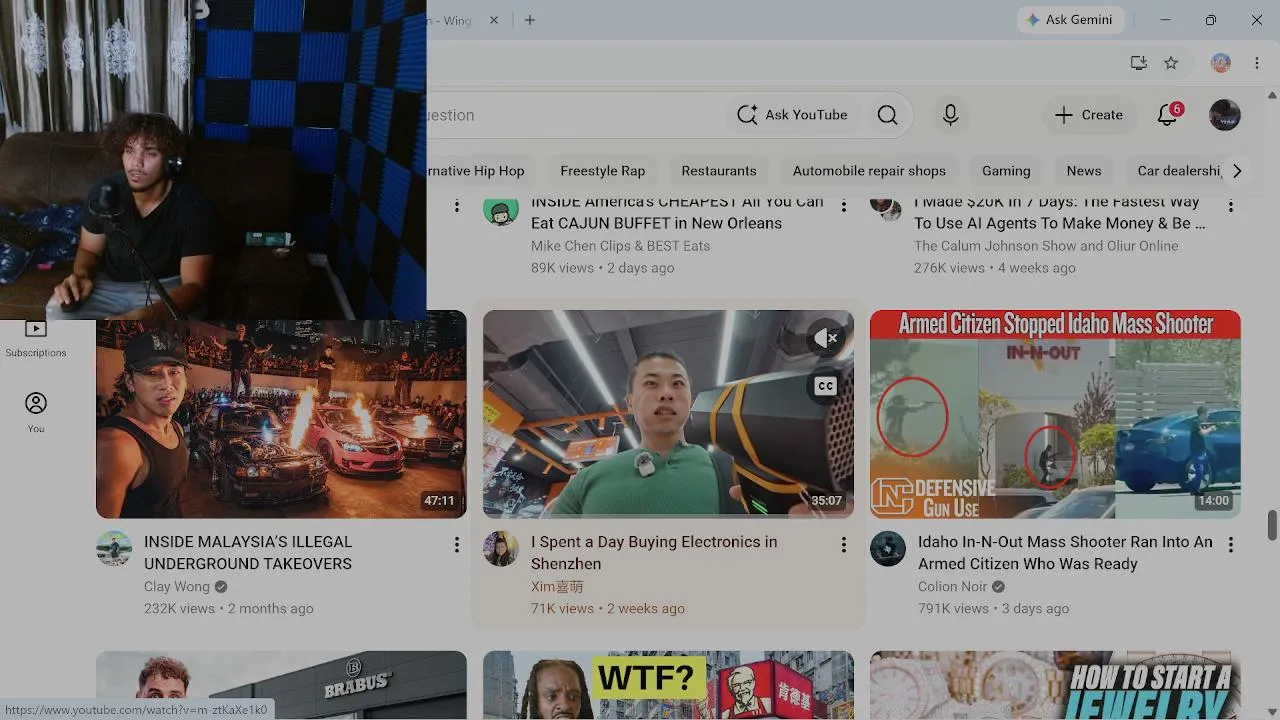Screen dimensions: 1280x720
Task: Toggle captions on the Shenzhen preview
Action: (x=826, y=386)
